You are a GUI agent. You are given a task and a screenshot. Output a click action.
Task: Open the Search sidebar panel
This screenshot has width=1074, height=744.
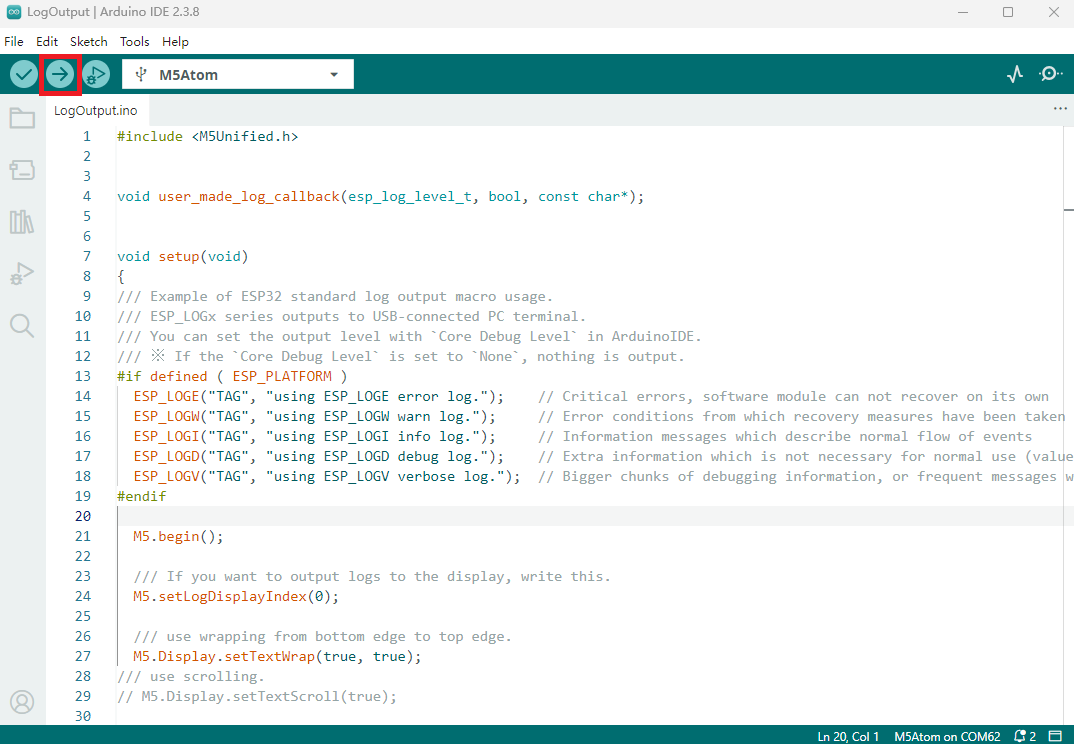22,325
